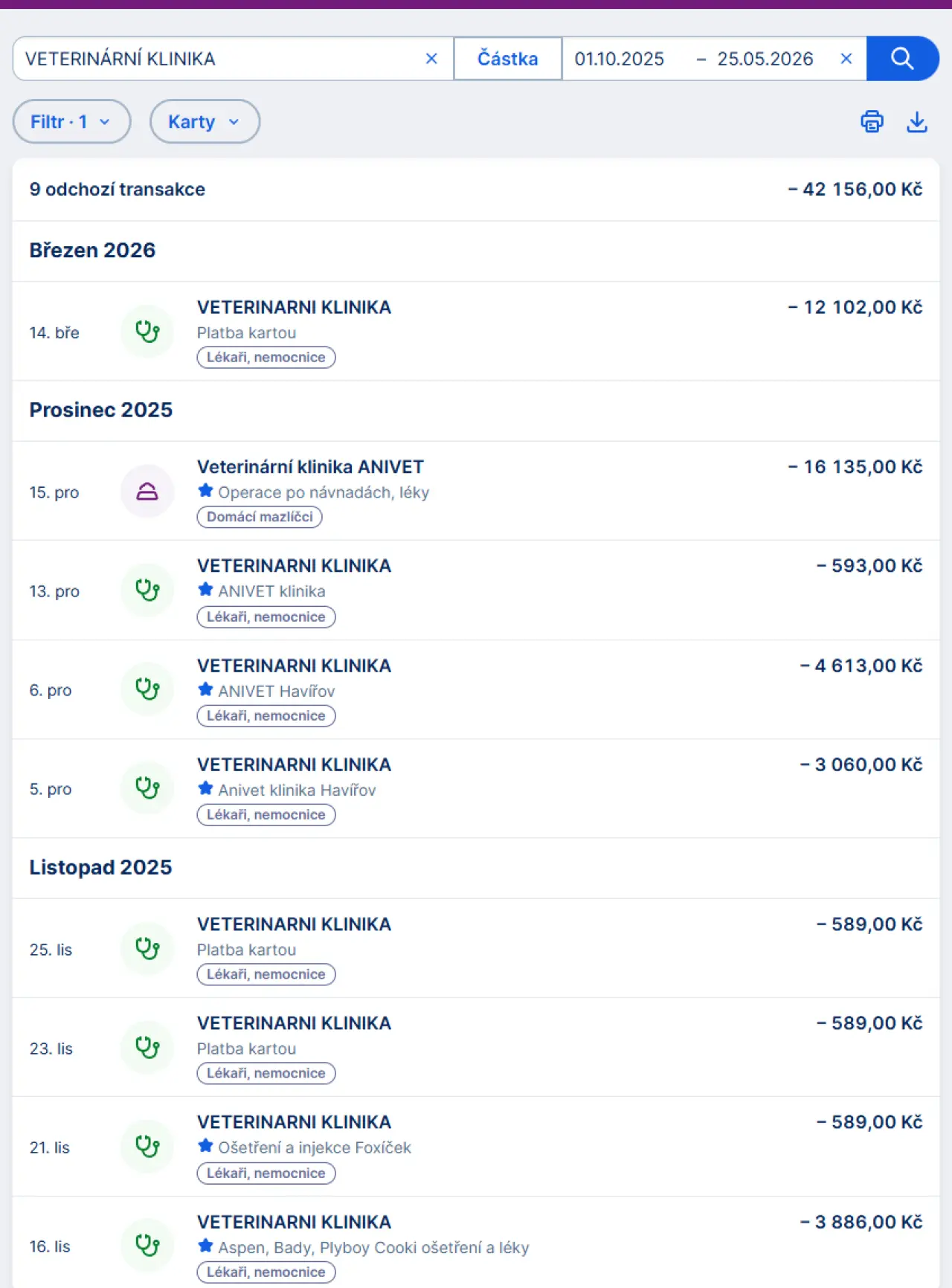Click stethoscope icon of 6. pro transaction

pyautogui.click(x=147, y=689)
